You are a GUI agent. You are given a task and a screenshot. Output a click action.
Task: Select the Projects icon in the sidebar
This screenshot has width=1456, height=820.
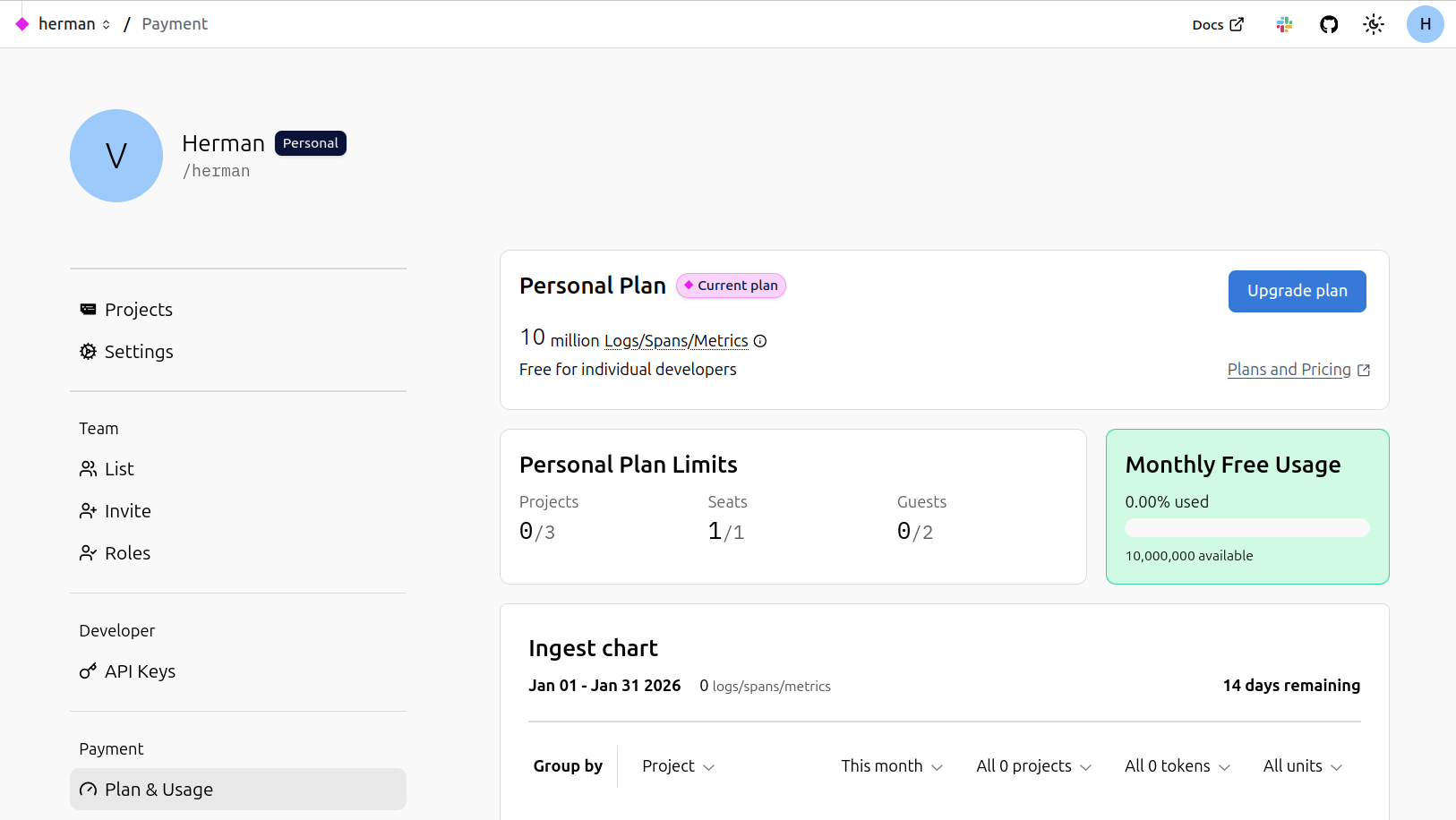tap(88, 309)
